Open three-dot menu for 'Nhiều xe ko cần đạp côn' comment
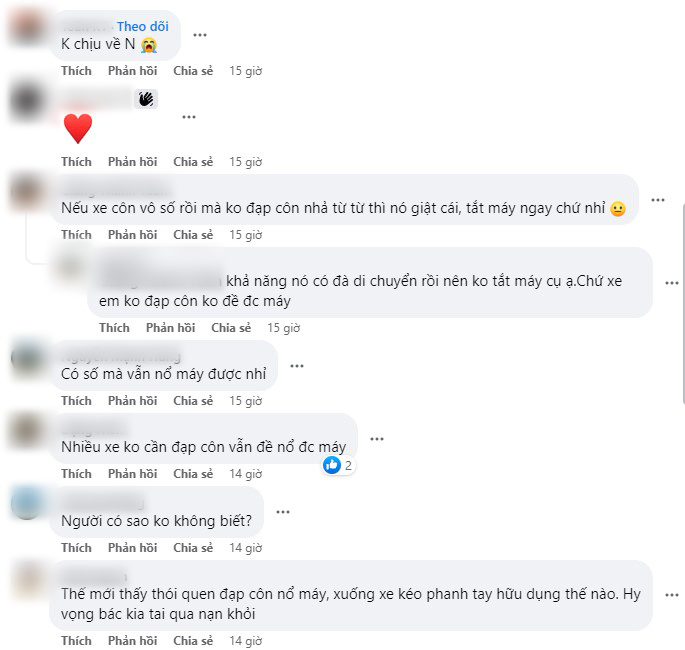 coord(377,439)
